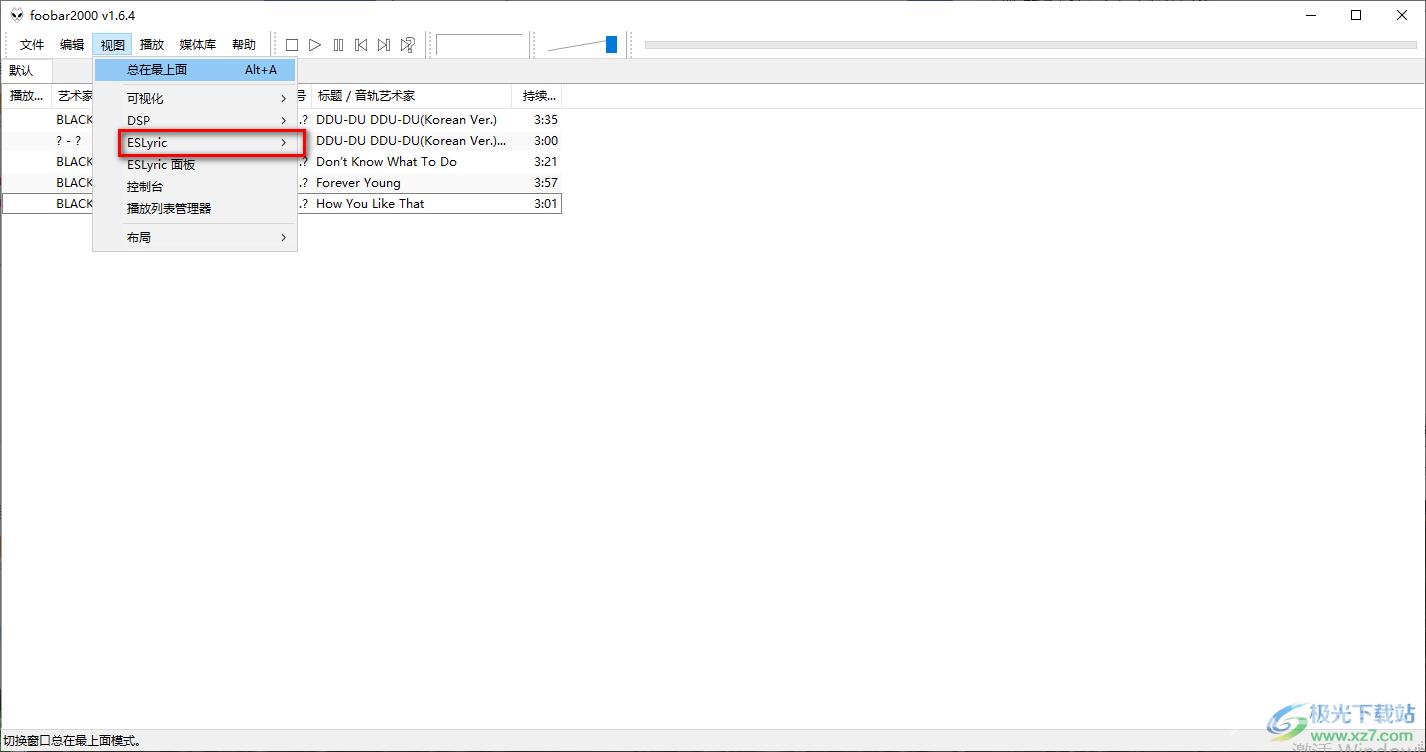
Task: Expand the 布局 submenu
Action: (x=195, y=238)
